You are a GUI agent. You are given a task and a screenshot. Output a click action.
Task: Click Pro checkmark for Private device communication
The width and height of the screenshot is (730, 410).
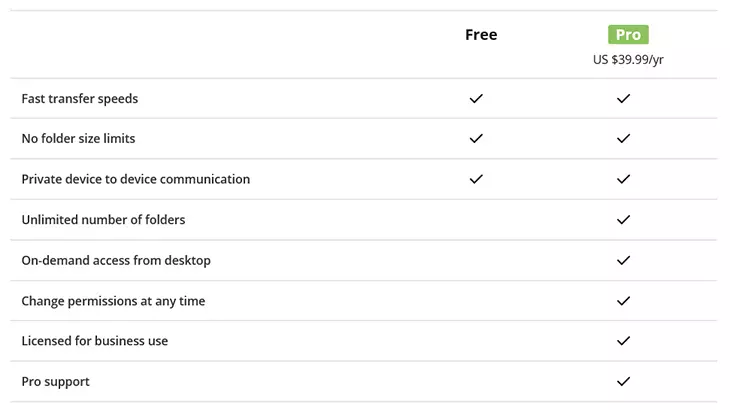623,179
